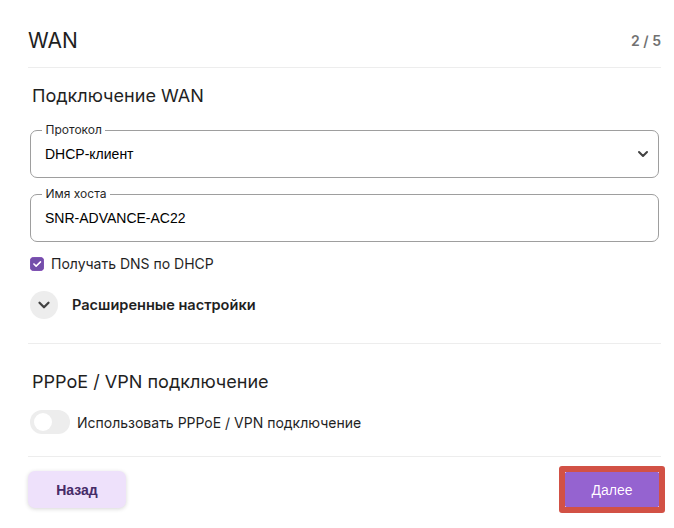
Task: Expand the Расширенные настройки section
Action: click(x=163, y=305)
